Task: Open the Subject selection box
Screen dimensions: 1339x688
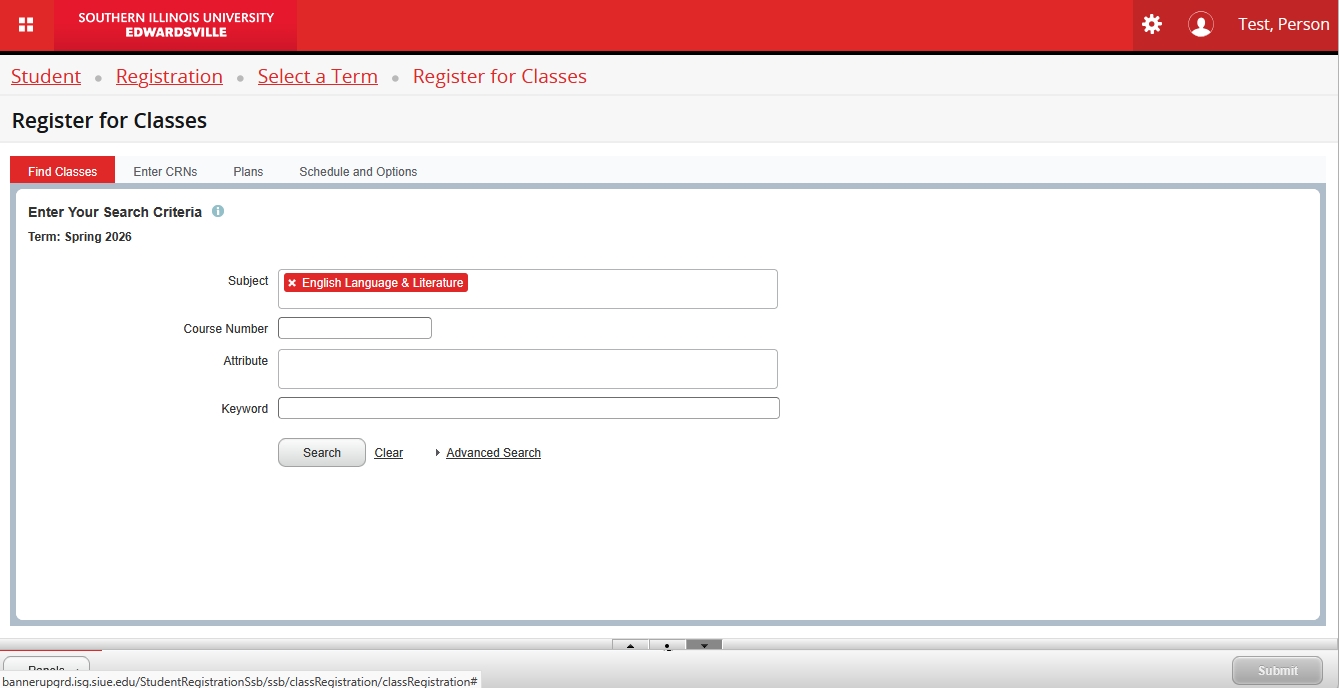Action: coord(620,289)
